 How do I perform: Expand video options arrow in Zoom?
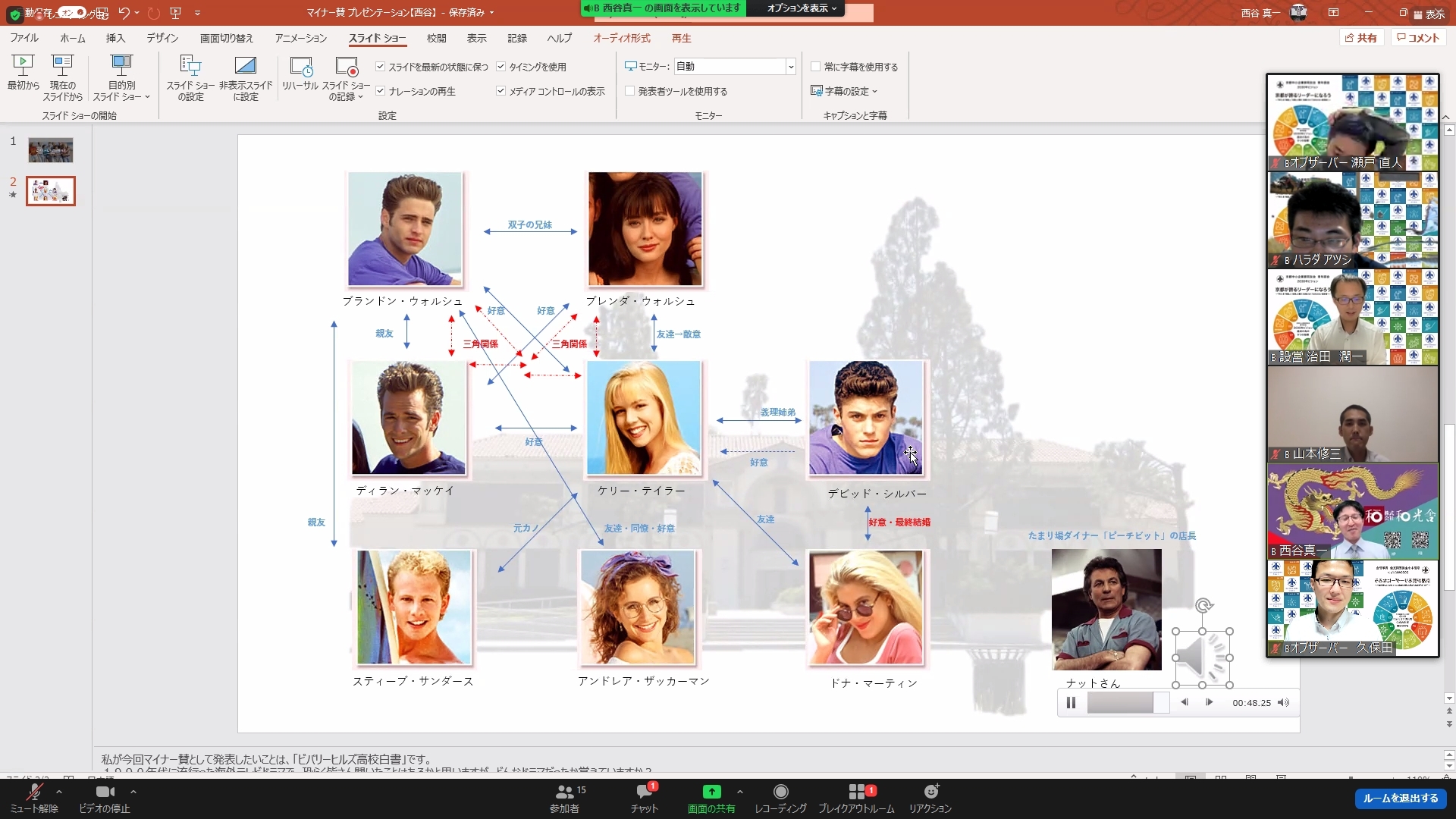(x=133, y=792)
